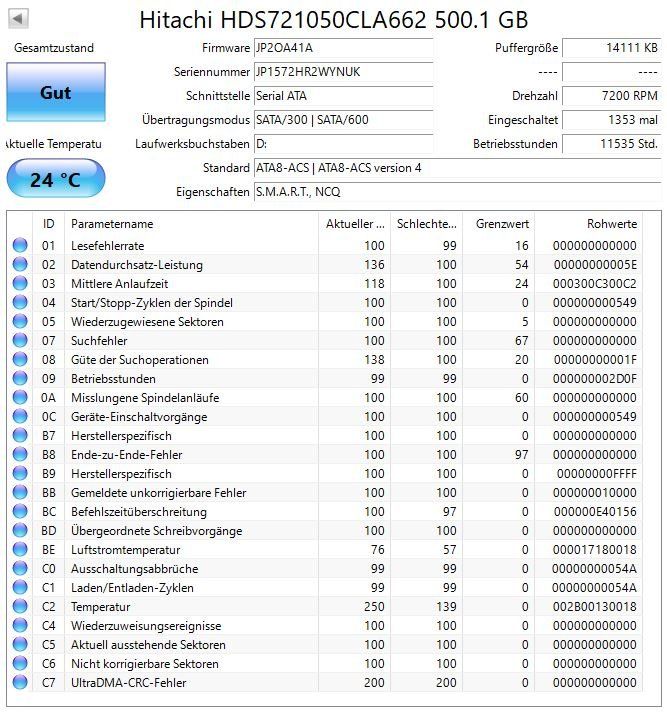Click status circle for Laden/Entladen-Zyklen row

20,587
